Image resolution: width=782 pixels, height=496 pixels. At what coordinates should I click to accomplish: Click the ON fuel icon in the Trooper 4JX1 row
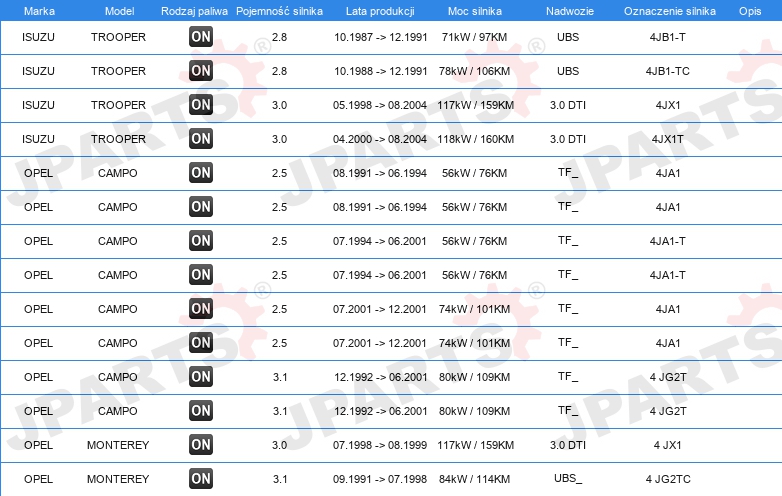[x=201, y=104]
